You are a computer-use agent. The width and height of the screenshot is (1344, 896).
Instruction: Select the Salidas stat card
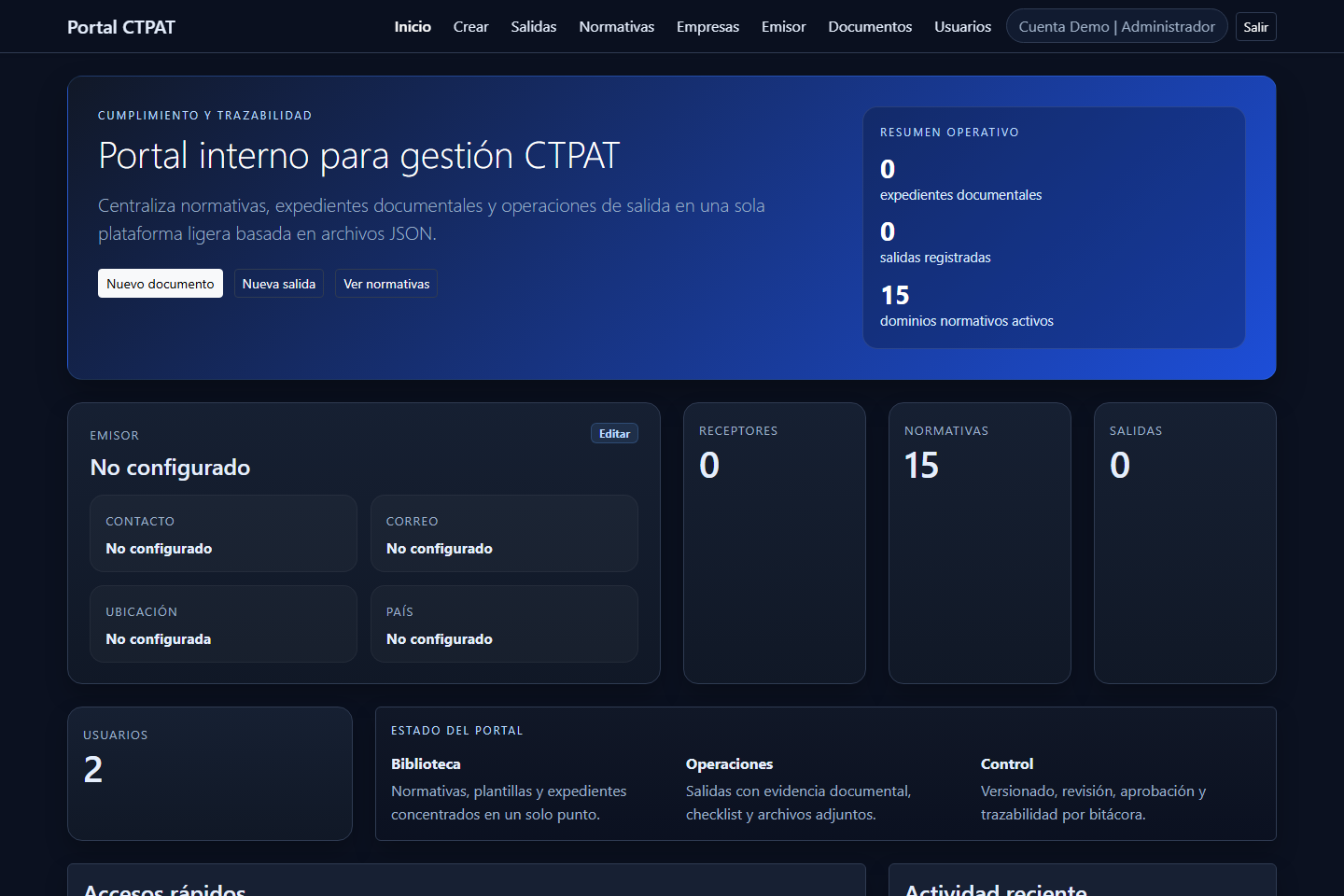[1185, 543]
